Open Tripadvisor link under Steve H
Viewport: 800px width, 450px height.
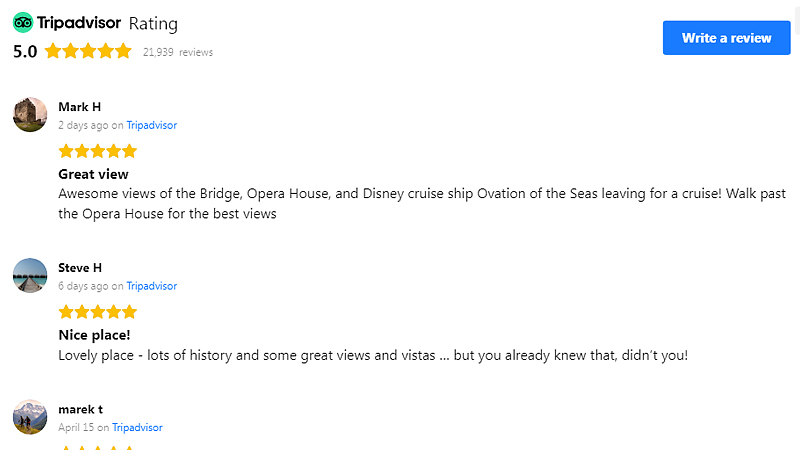coord(151,286)
